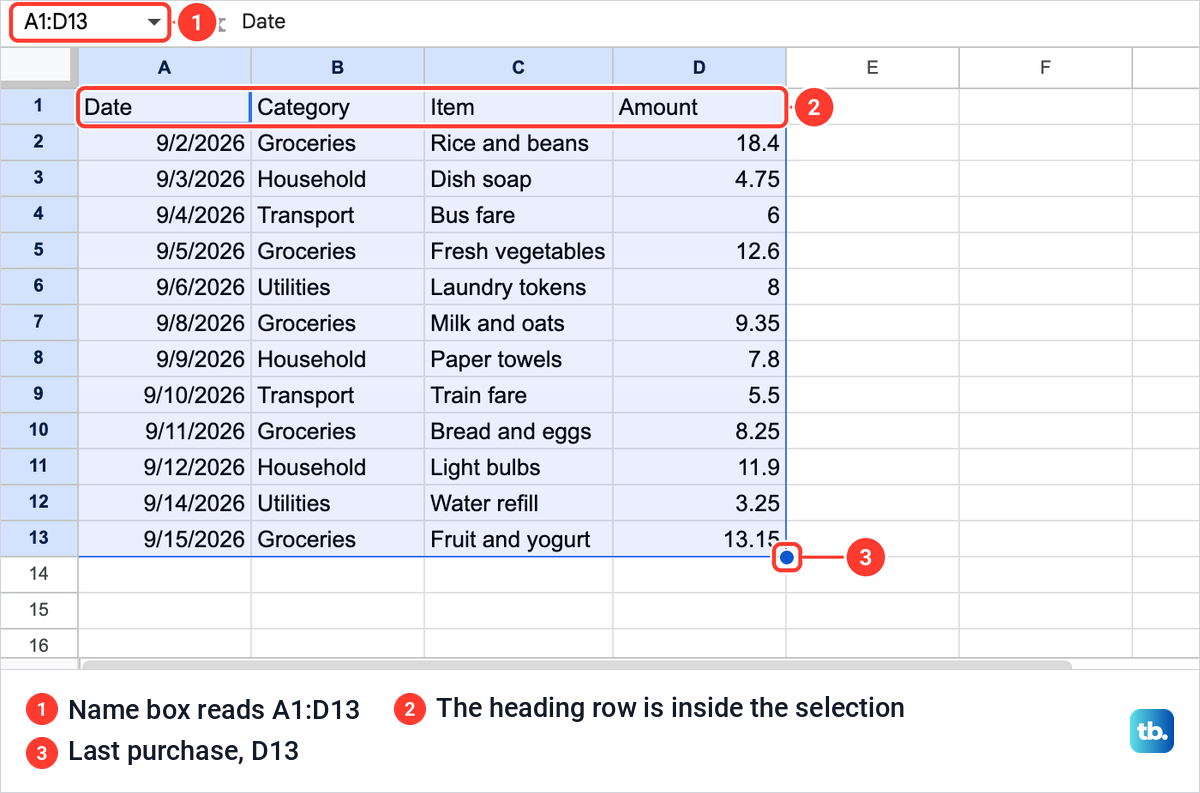The width and height of the screenshot is (1200, 793).
Task: Select the cell with date 9/8/2026
Action: click(x=165, y=323)
